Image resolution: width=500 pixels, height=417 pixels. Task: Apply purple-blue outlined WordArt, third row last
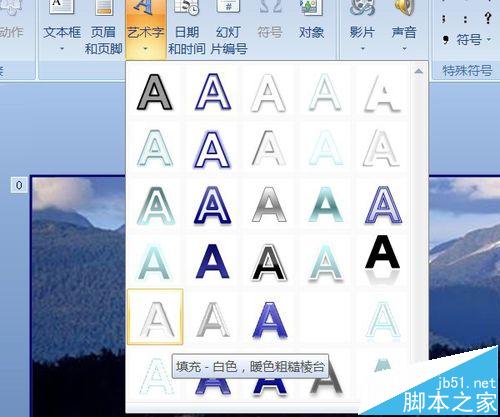(383, 204)
